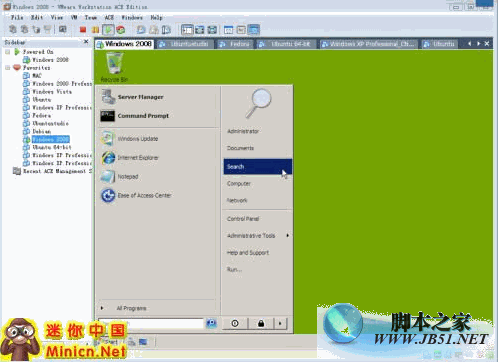Screen dimensions: 498x362
Task: Open the Recycle Bin desktop icon
Action: [x=114, y=68]
